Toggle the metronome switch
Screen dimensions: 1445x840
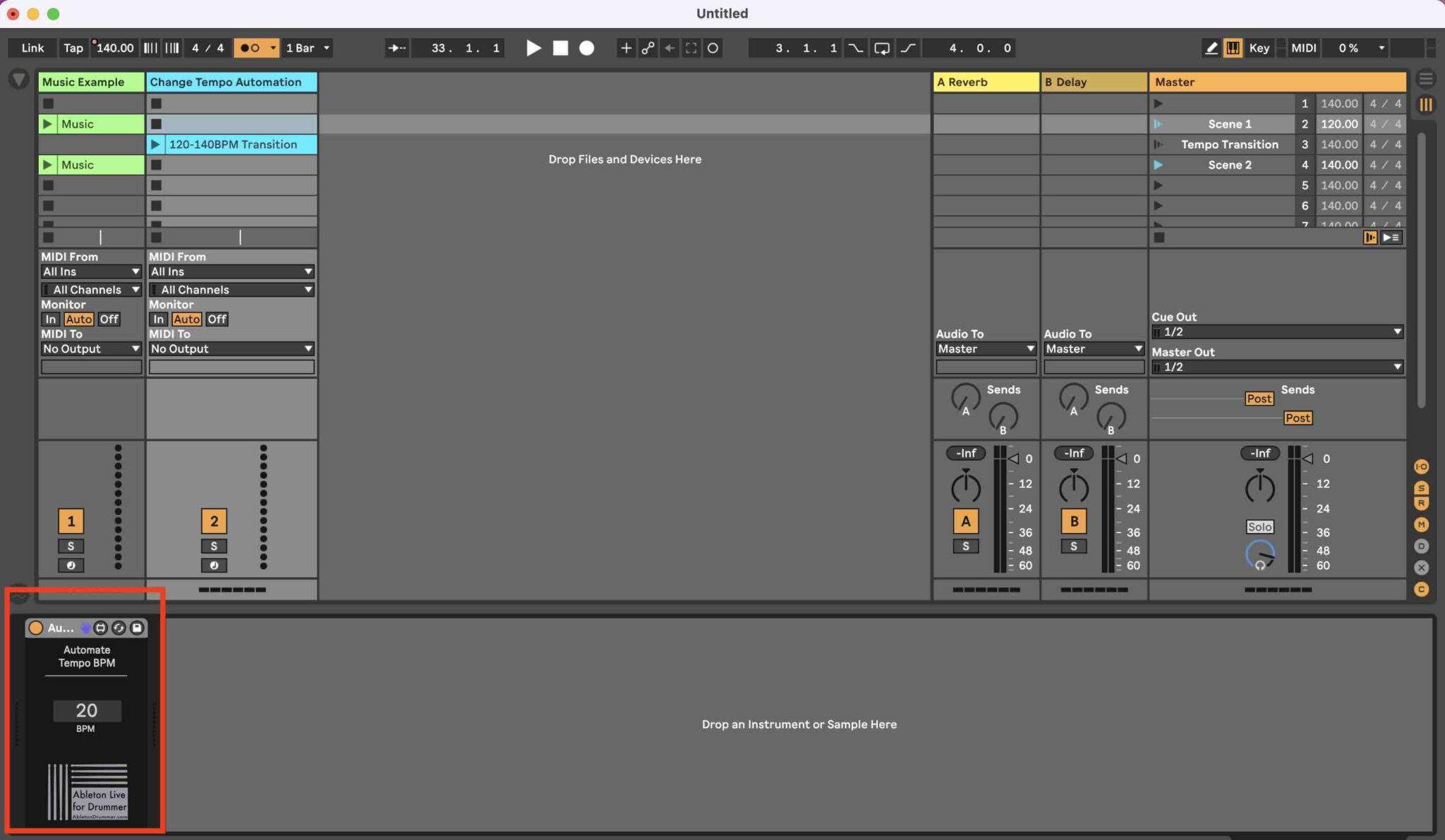coord(250,48)
